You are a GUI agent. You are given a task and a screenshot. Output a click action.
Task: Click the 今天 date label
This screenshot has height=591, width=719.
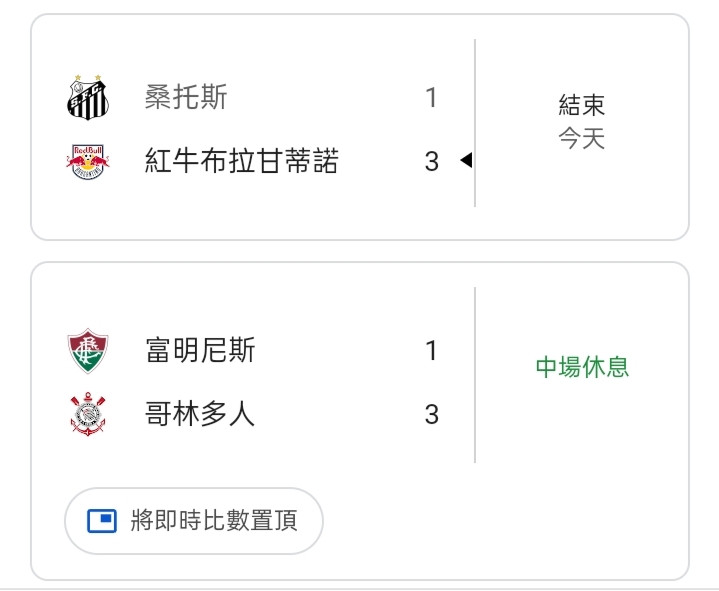pyautogui.click(x=582, y=138)
